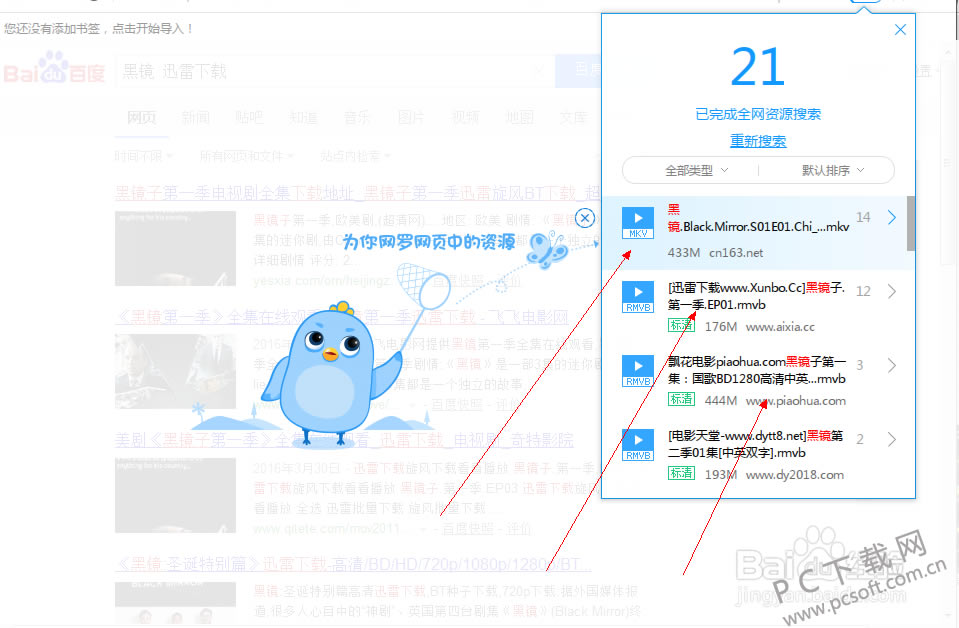
Task: Close the blue bird mascot overlay
Action: [x=585, y=218]
